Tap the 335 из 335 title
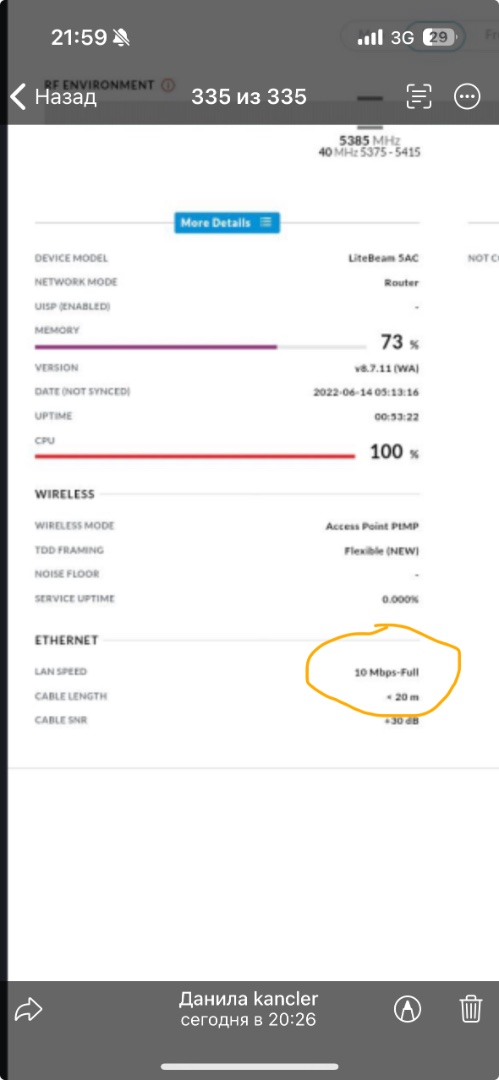499x1080 pixels. [x=249, y=97]
